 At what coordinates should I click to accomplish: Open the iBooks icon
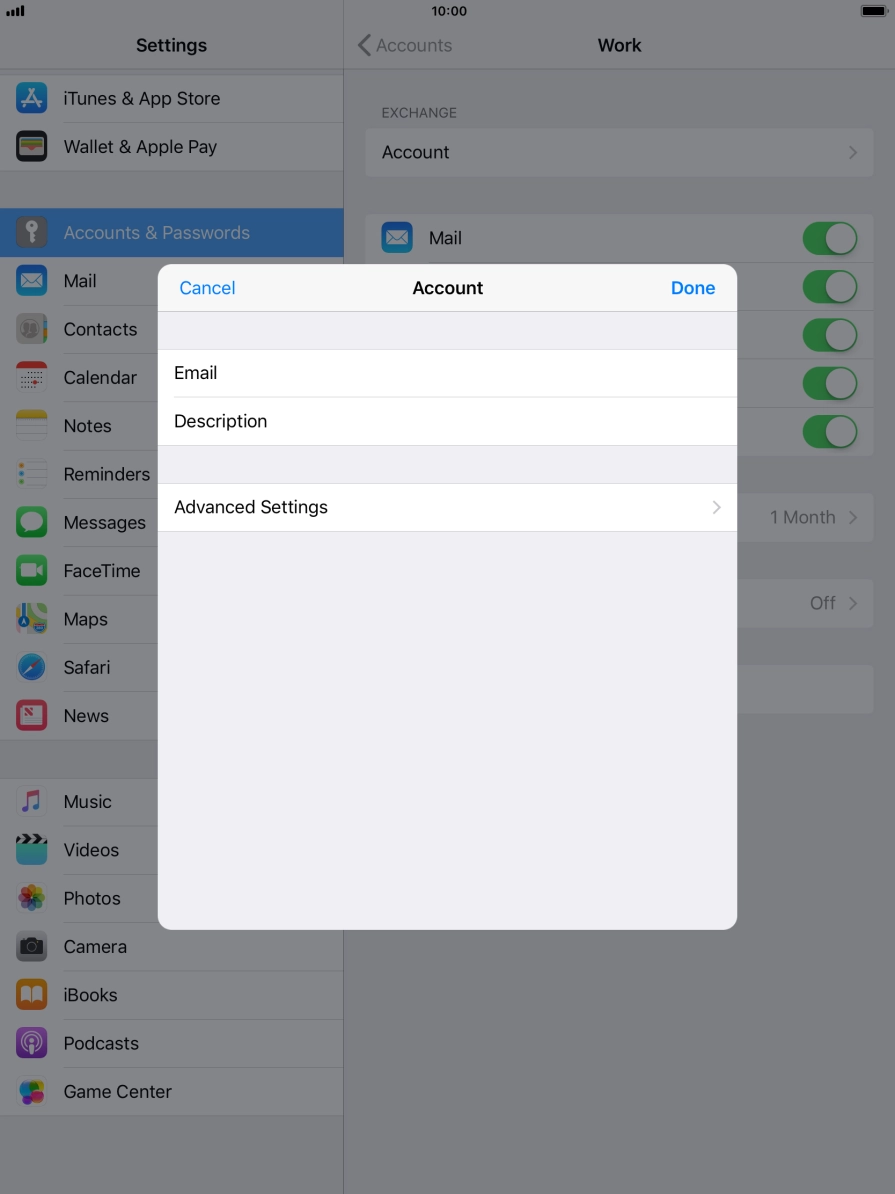pos(31,994)
